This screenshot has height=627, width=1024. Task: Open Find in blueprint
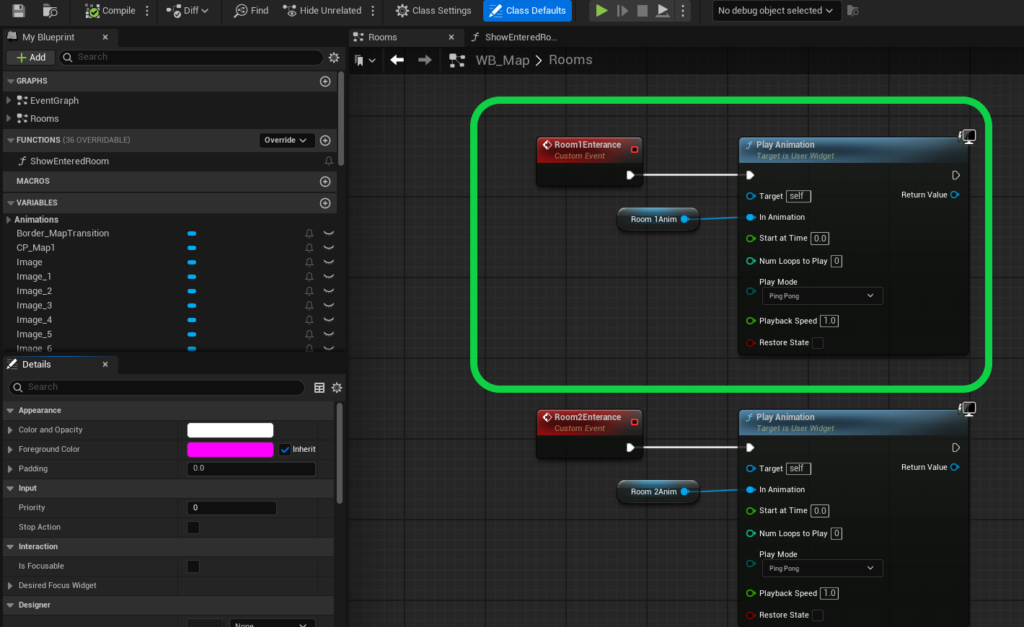251,11
